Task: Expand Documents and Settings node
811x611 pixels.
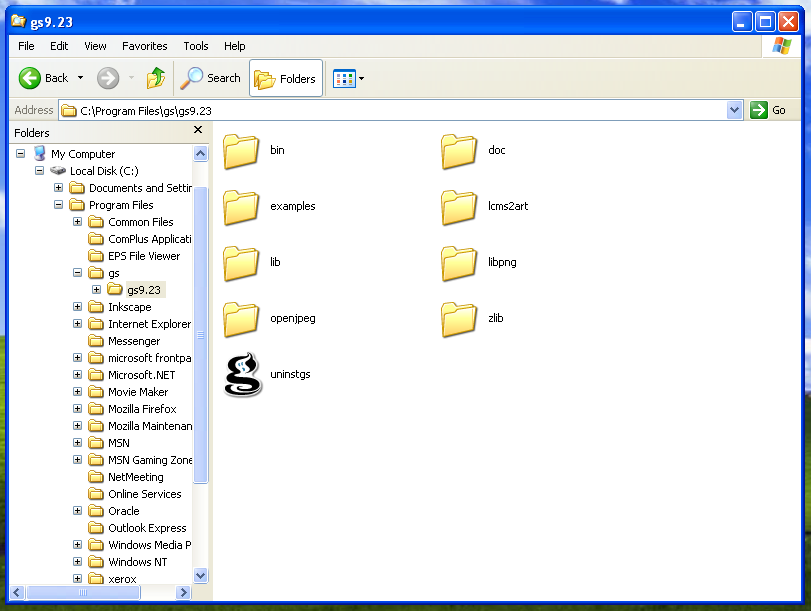Action: click(x=58, y=188)
